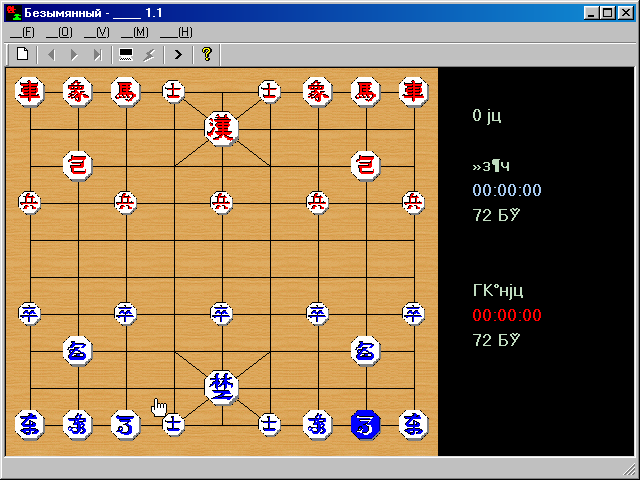Select the blue chariot in the bottom-left corner
The height and width of the screenshot is (480, 640).
[30, 425]
